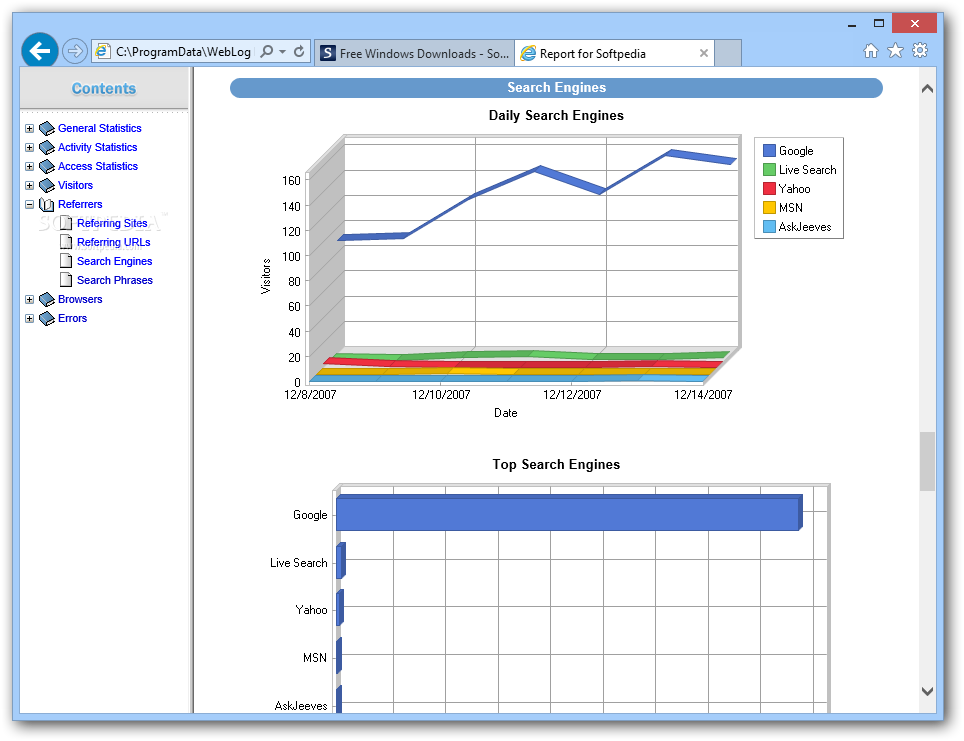The image size is (964, 741).
Task: Open the Errors link
Action: (73, 319)
